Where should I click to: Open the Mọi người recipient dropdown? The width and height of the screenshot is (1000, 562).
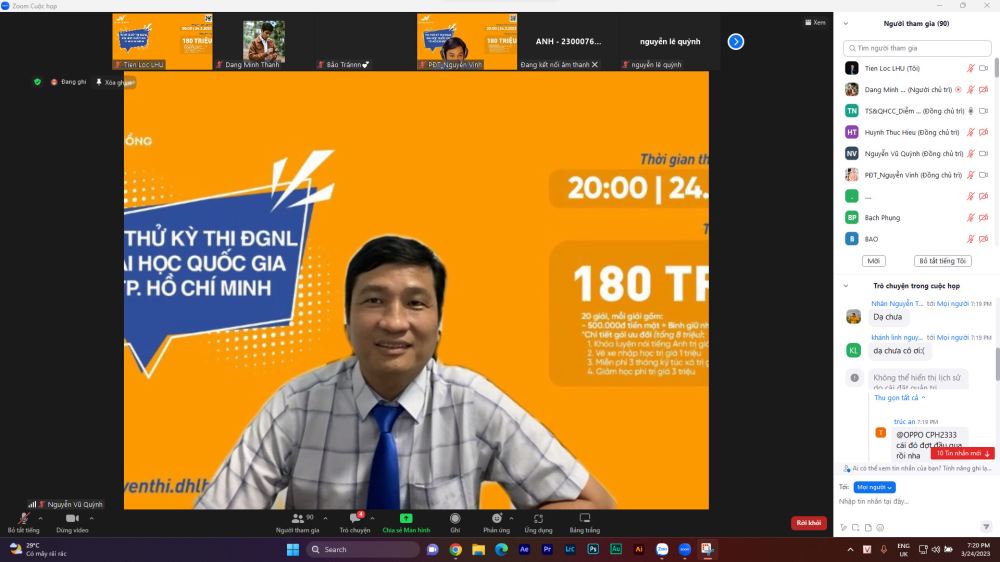pos(875,487)
